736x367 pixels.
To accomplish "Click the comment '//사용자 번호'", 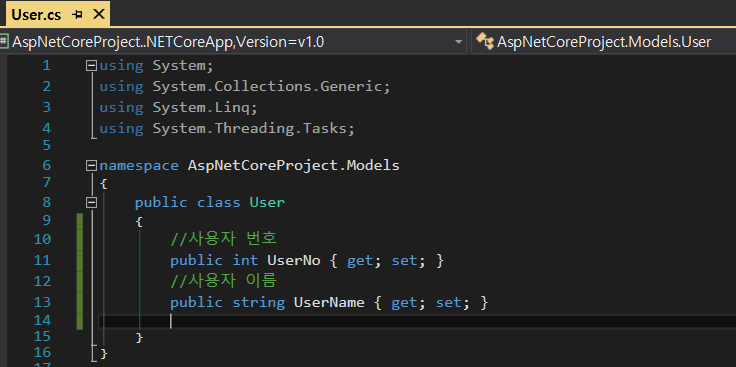I will pyautogui.click(x=224, y=239).
